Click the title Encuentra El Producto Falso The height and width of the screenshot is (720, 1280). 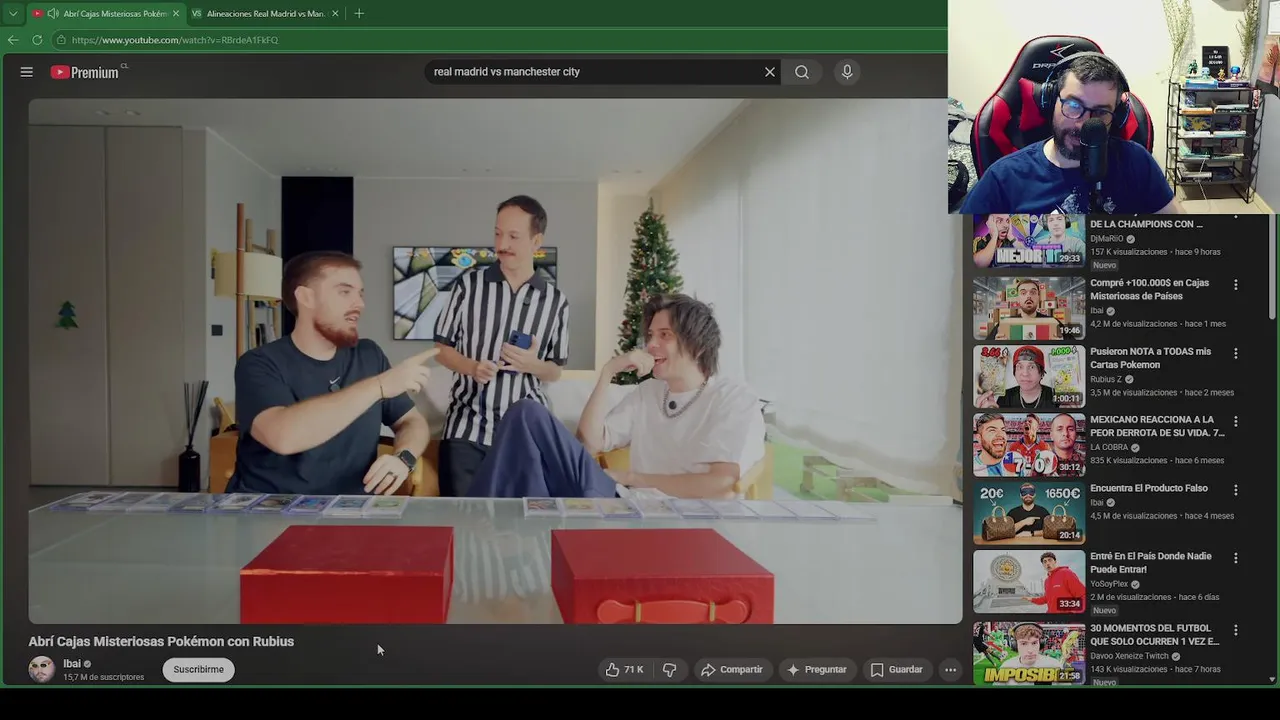1149,488
